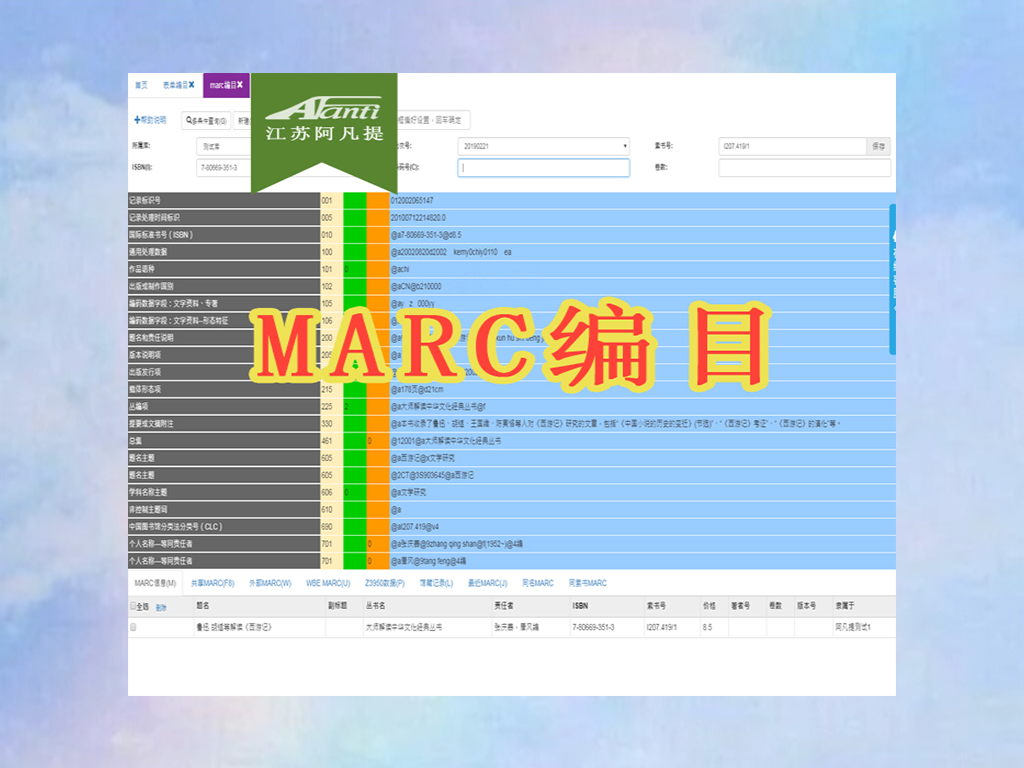Open the MARC信息(M) tab
1024x768 pixels.
(x=155, y=583)
